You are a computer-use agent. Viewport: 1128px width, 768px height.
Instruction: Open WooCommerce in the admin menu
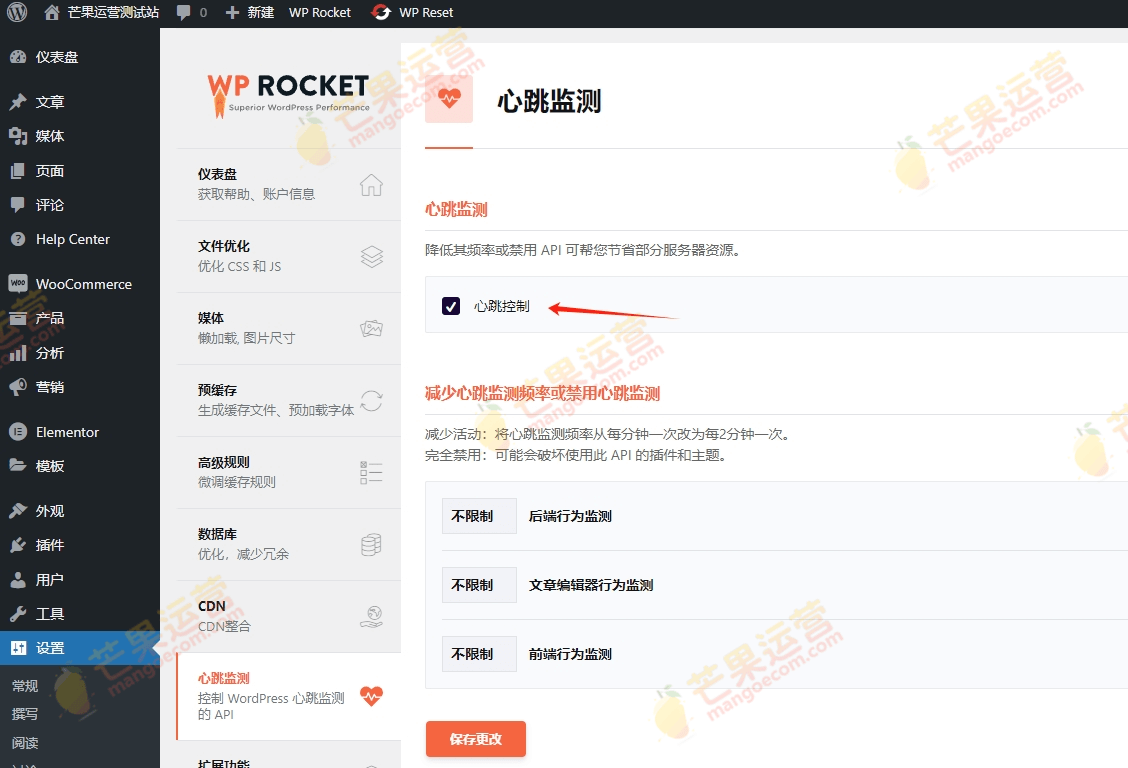click(x=83, y=284)
